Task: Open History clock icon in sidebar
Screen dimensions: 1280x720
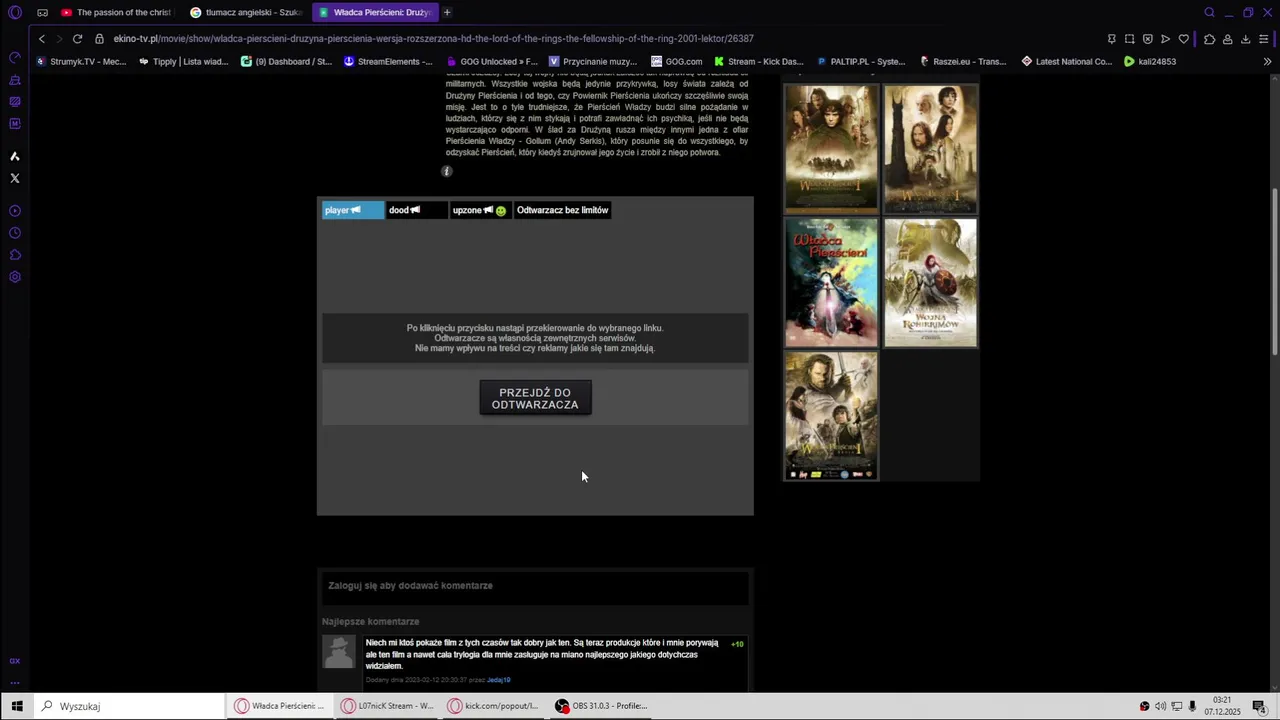Action: coord(15,233)
